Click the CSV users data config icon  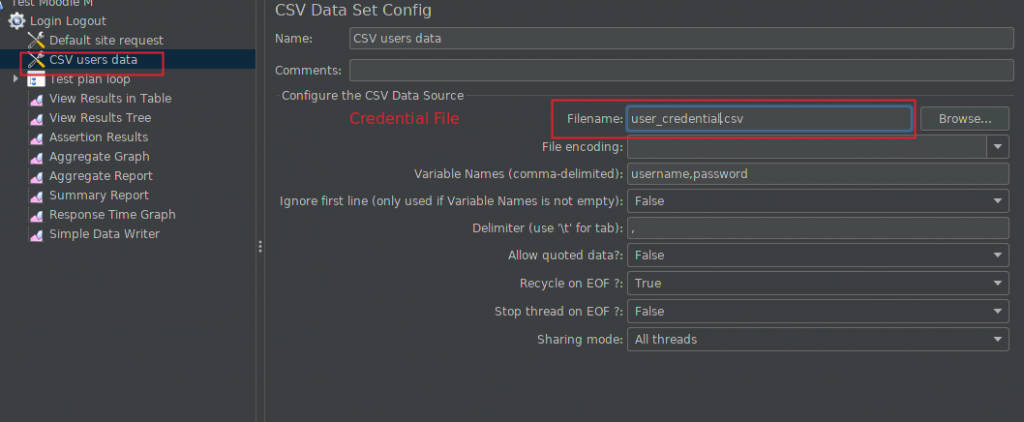click(x=36, y=60)
